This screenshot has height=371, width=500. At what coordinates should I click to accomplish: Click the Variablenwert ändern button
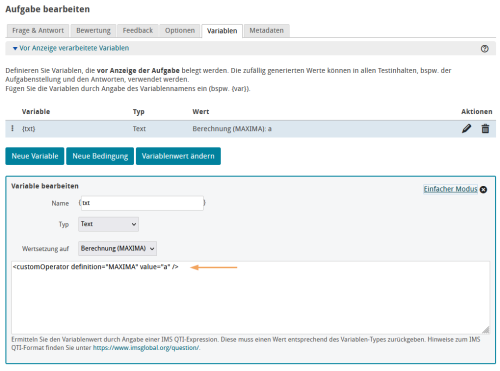click(178, 156)
